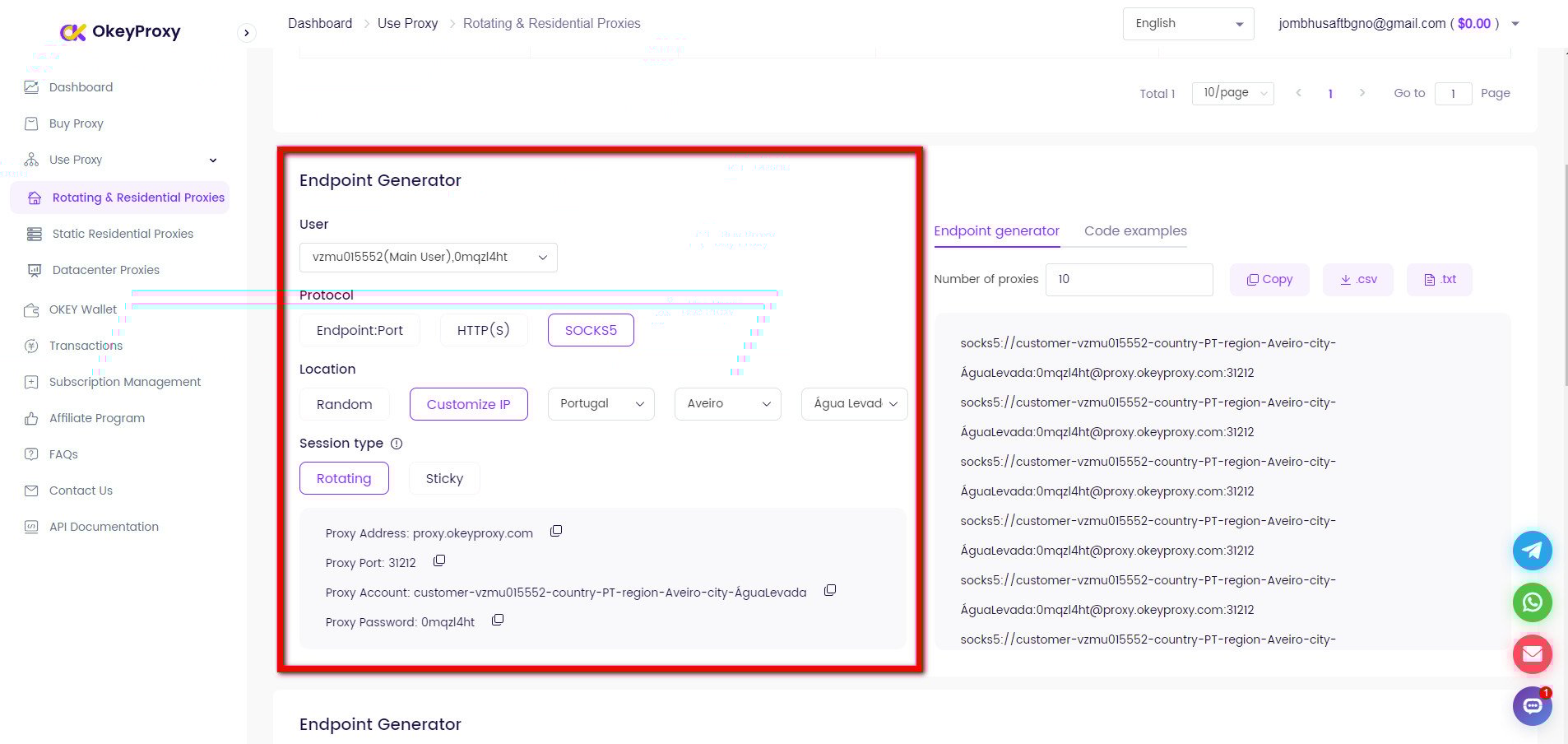This screenshot has height=744, width=1568.
Task: Open the WhatsApp contact floating icon
Action: click(x=1532, y=602)
